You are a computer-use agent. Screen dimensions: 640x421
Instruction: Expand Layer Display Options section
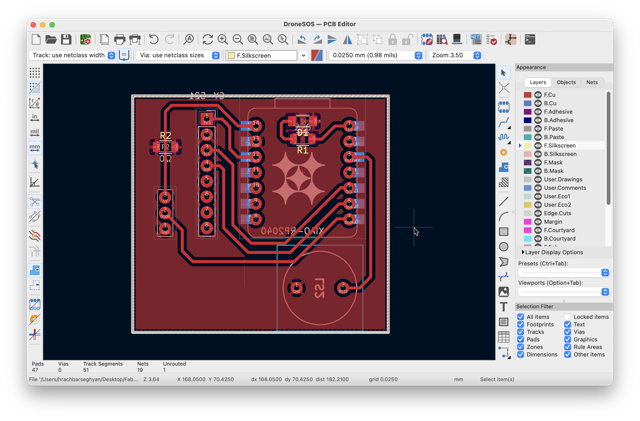pyautogui.click(x=552, y=252)
